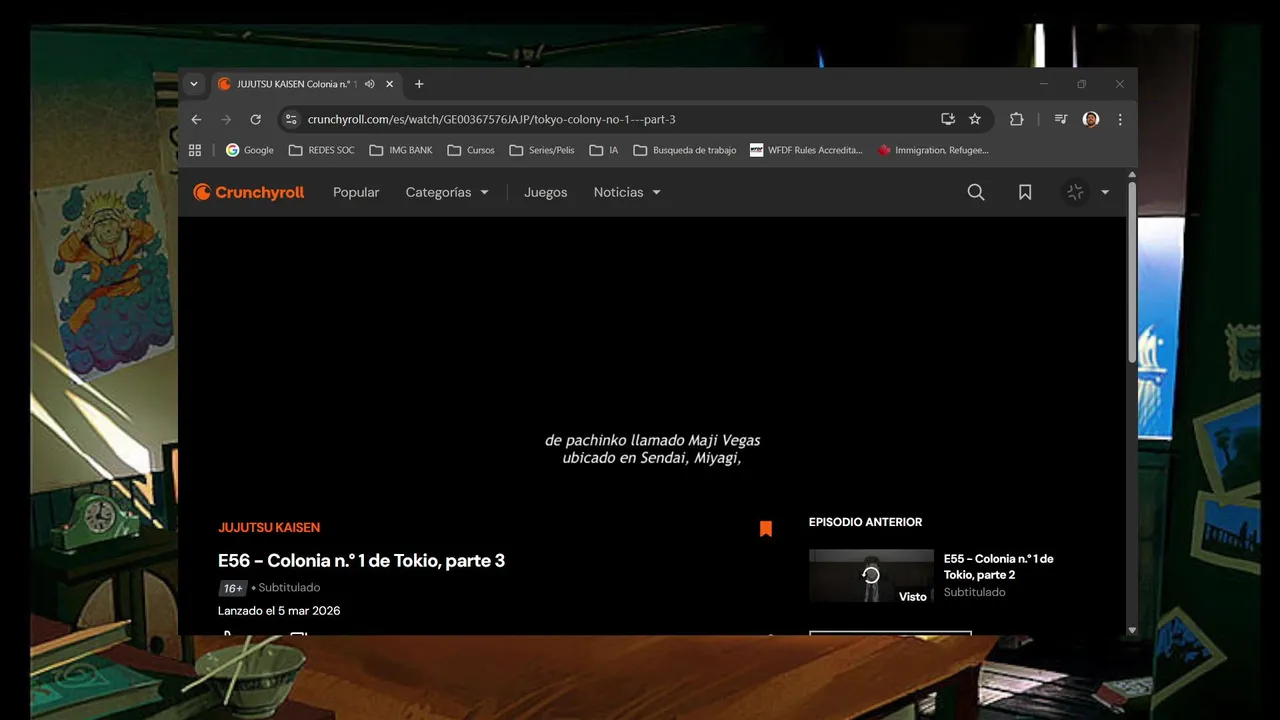Open the tab search dropdown arrow
The image size is (1280, 720).
[x=194, y=84]
